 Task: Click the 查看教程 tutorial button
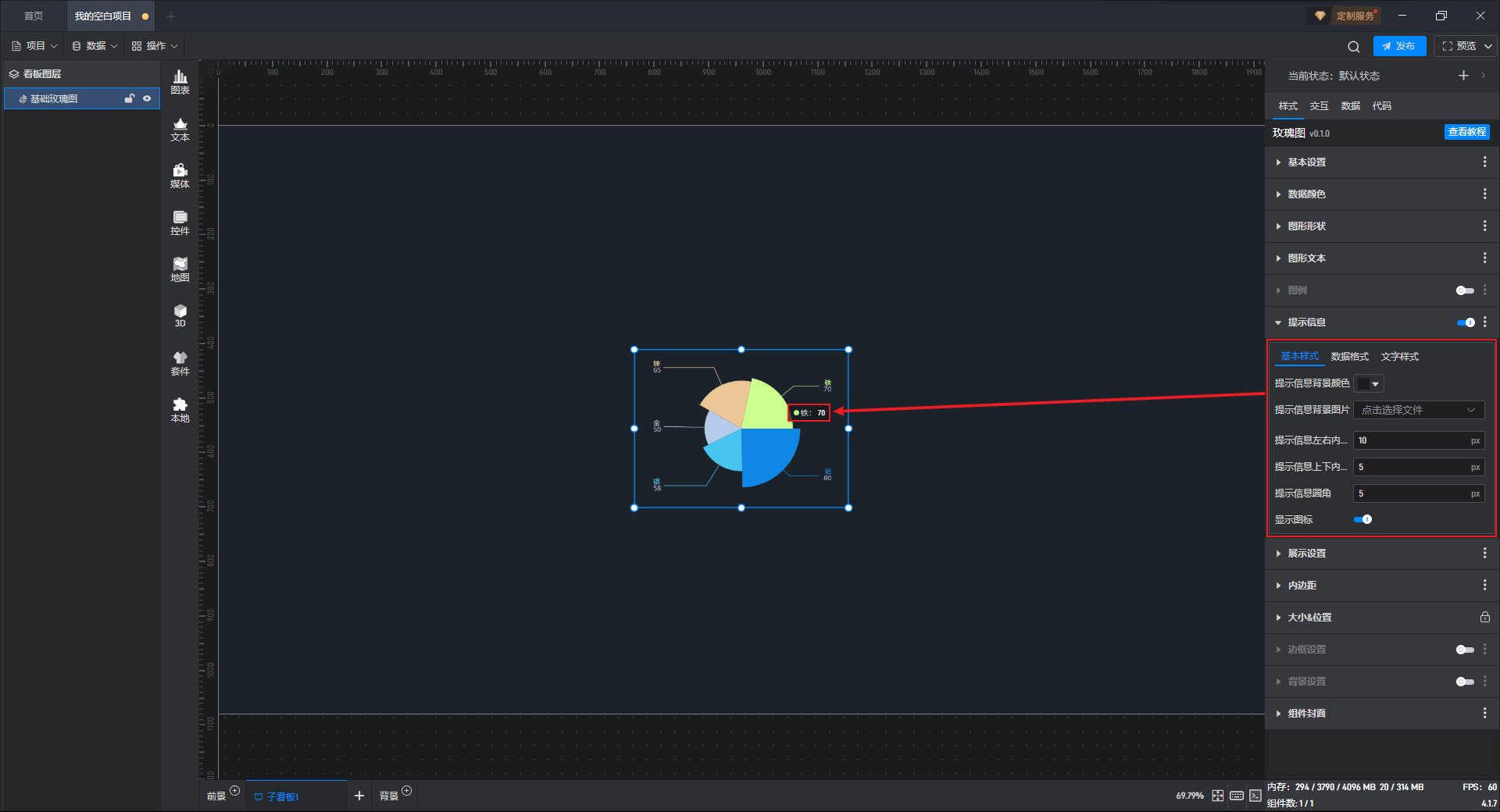point(1467,132)
